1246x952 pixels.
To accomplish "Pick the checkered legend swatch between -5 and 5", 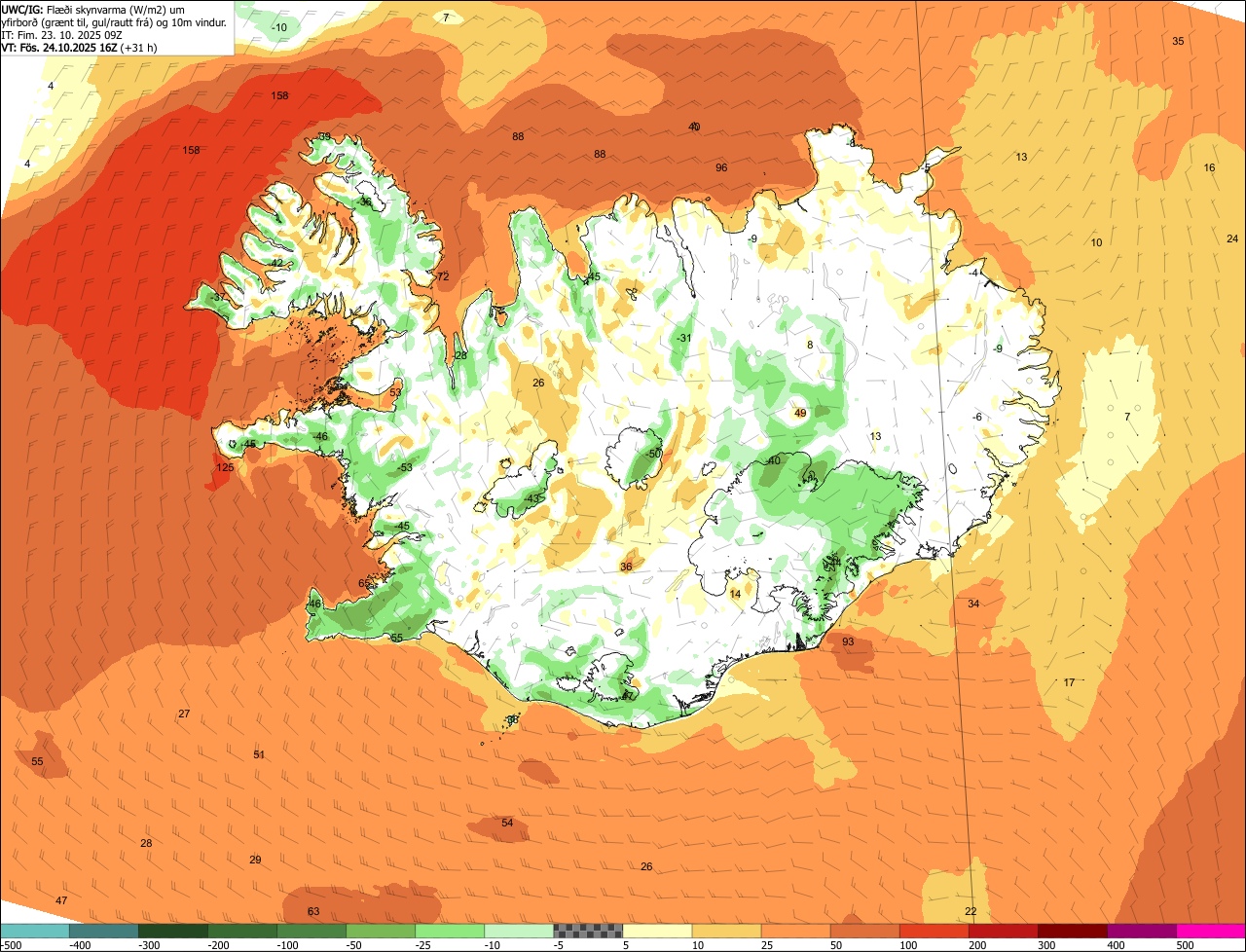I will tap(588, 932).
